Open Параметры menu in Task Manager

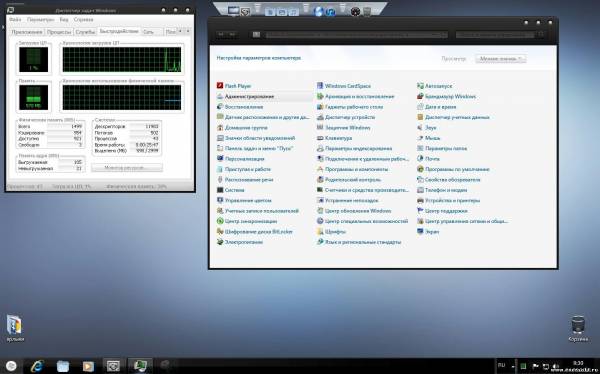coord(41,20)
